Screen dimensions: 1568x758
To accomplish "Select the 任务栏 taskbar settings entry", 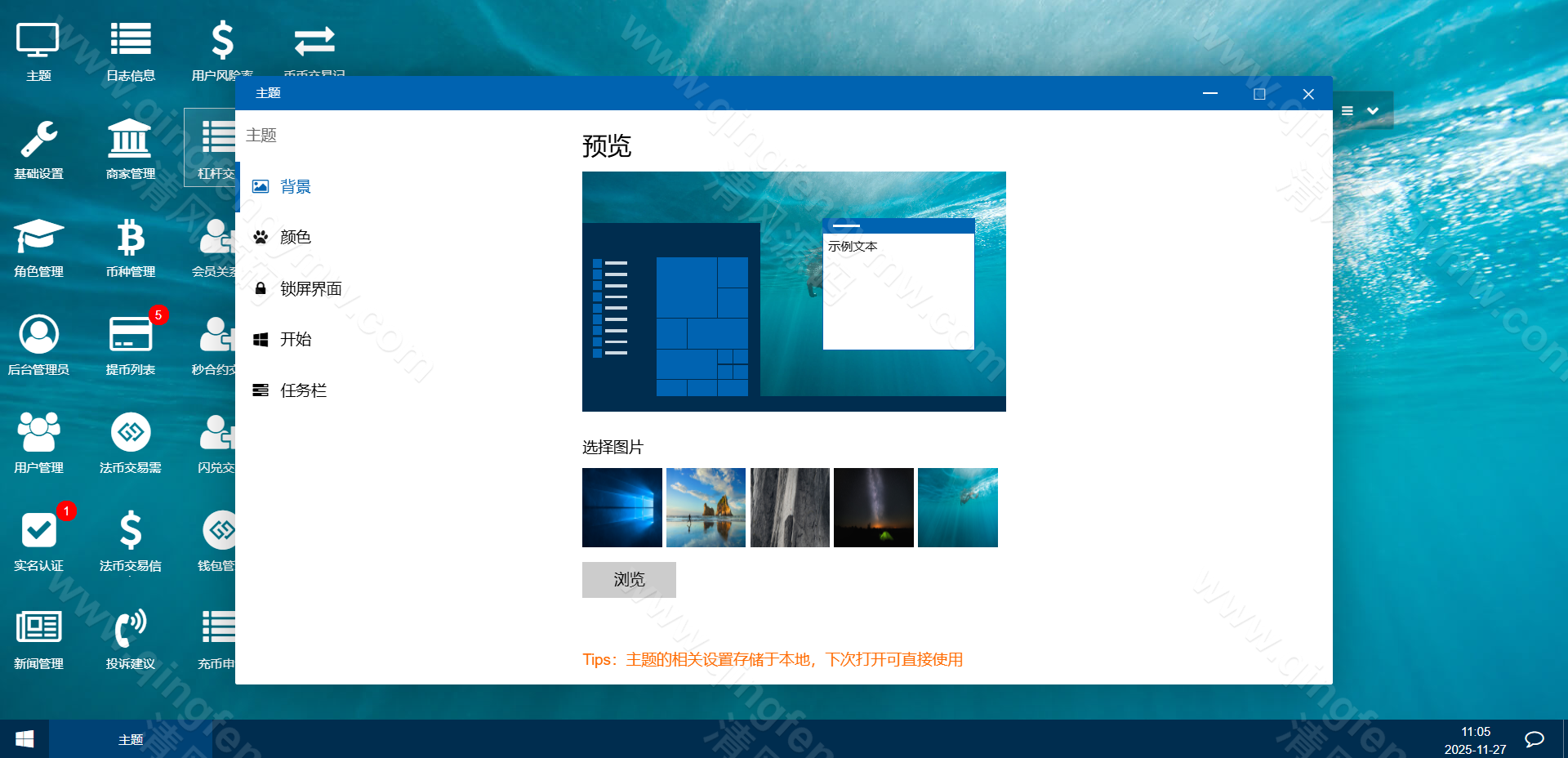I will [303, 390].
